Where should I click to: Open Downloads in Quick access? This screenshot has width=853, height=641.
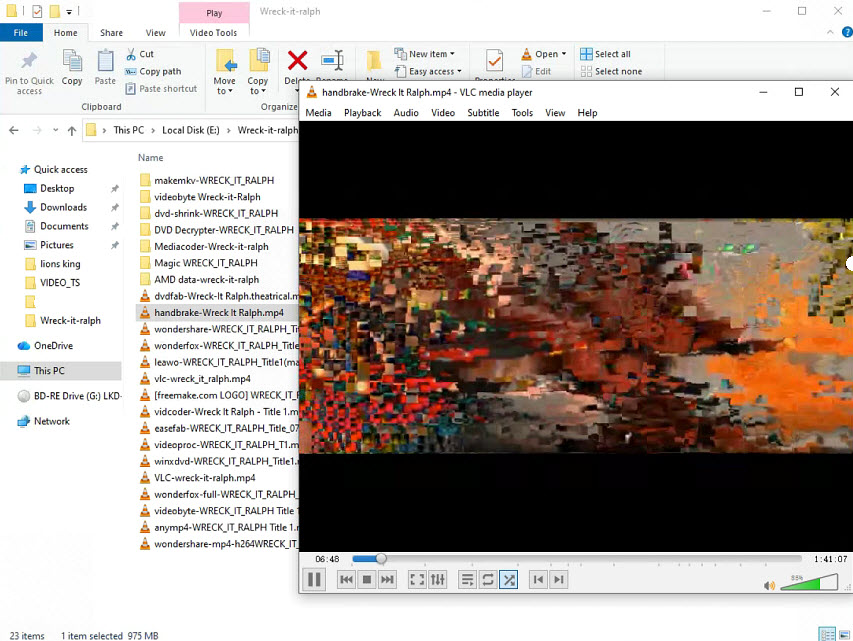pyautogui.click(x=63, y=207)
